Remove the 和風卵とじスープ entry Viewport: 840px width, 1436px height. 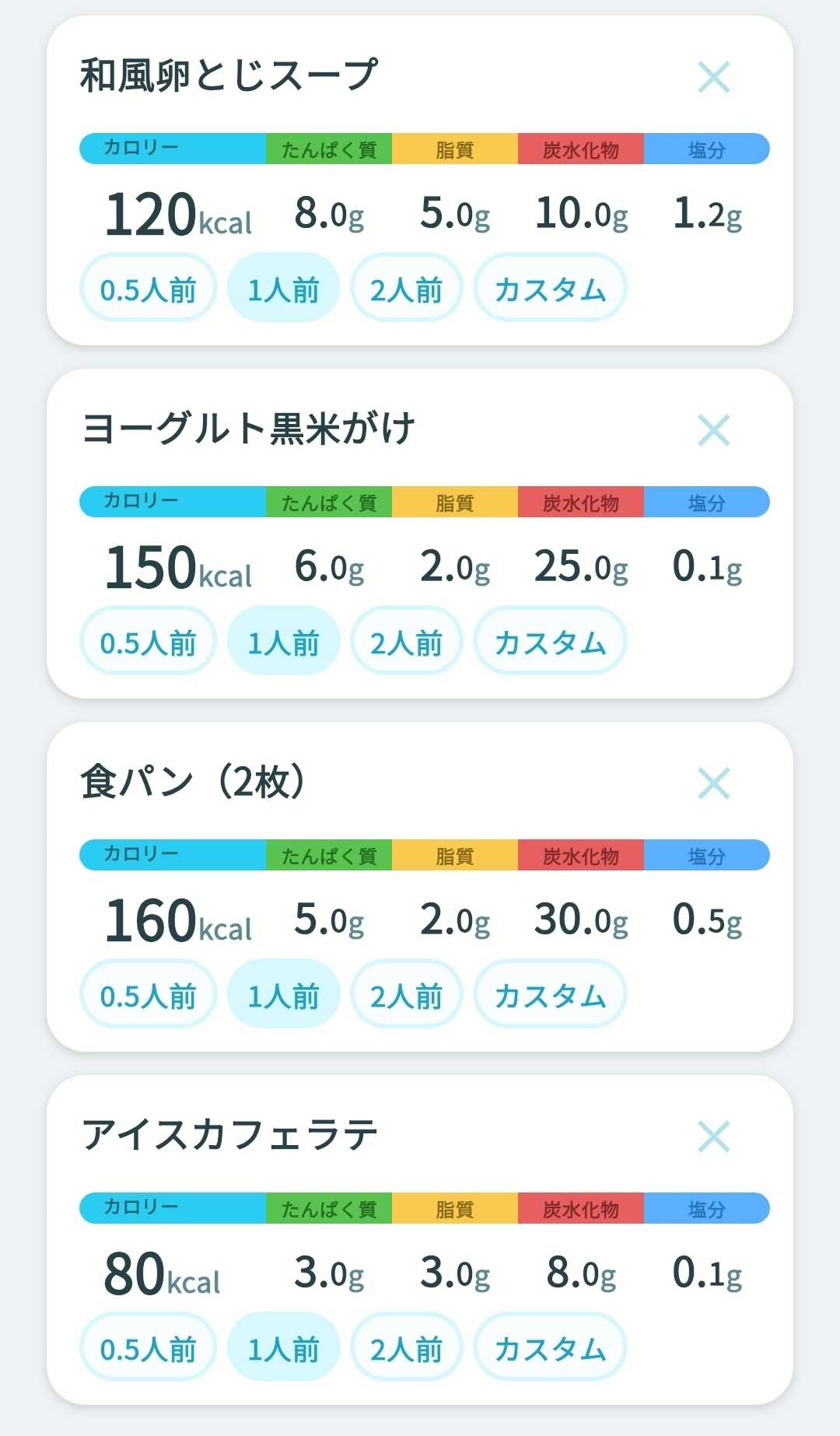point(713,77)
